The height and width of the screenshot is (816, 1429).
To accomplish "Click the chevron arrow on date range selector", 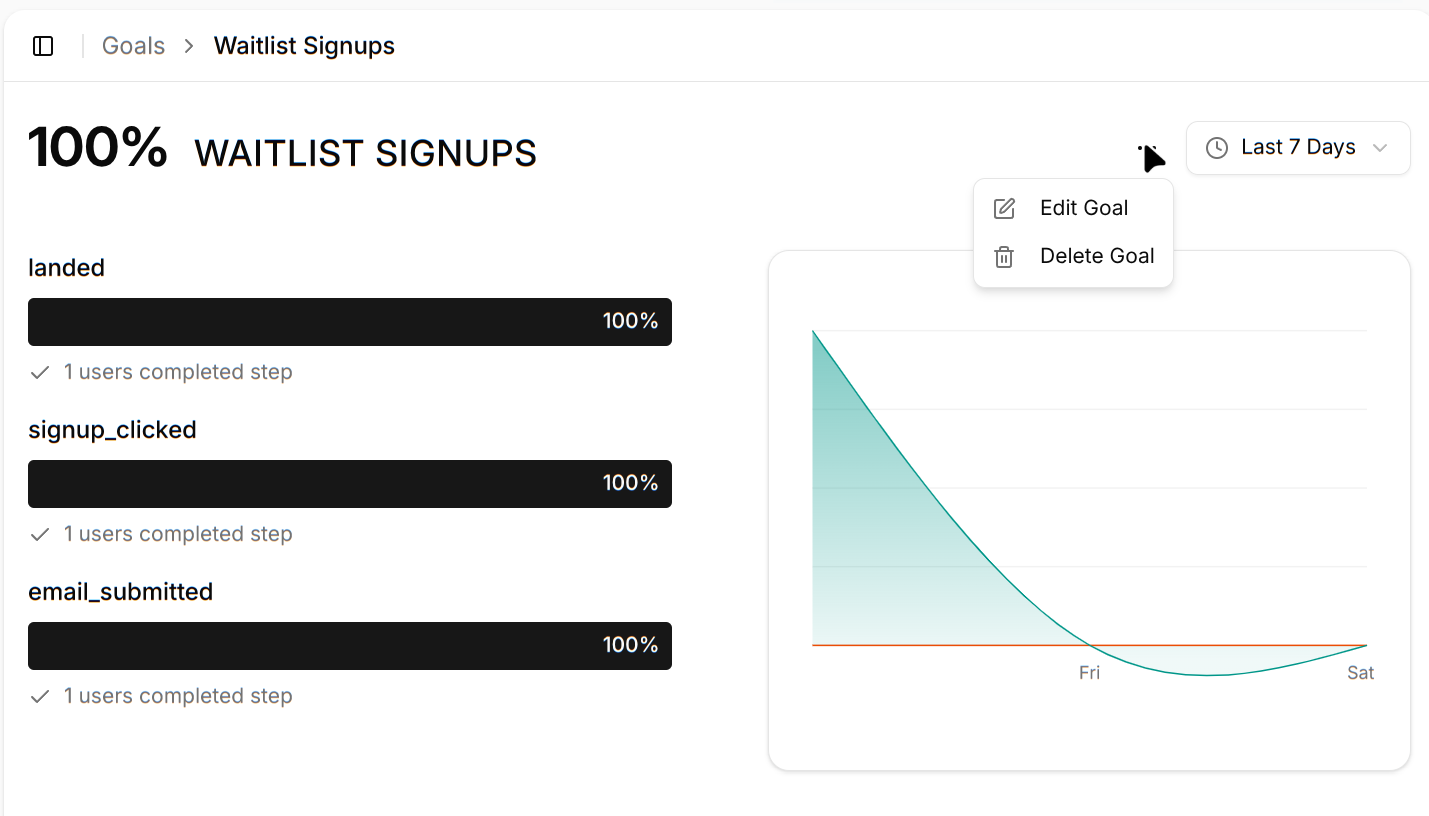I will pos(1380,148).
